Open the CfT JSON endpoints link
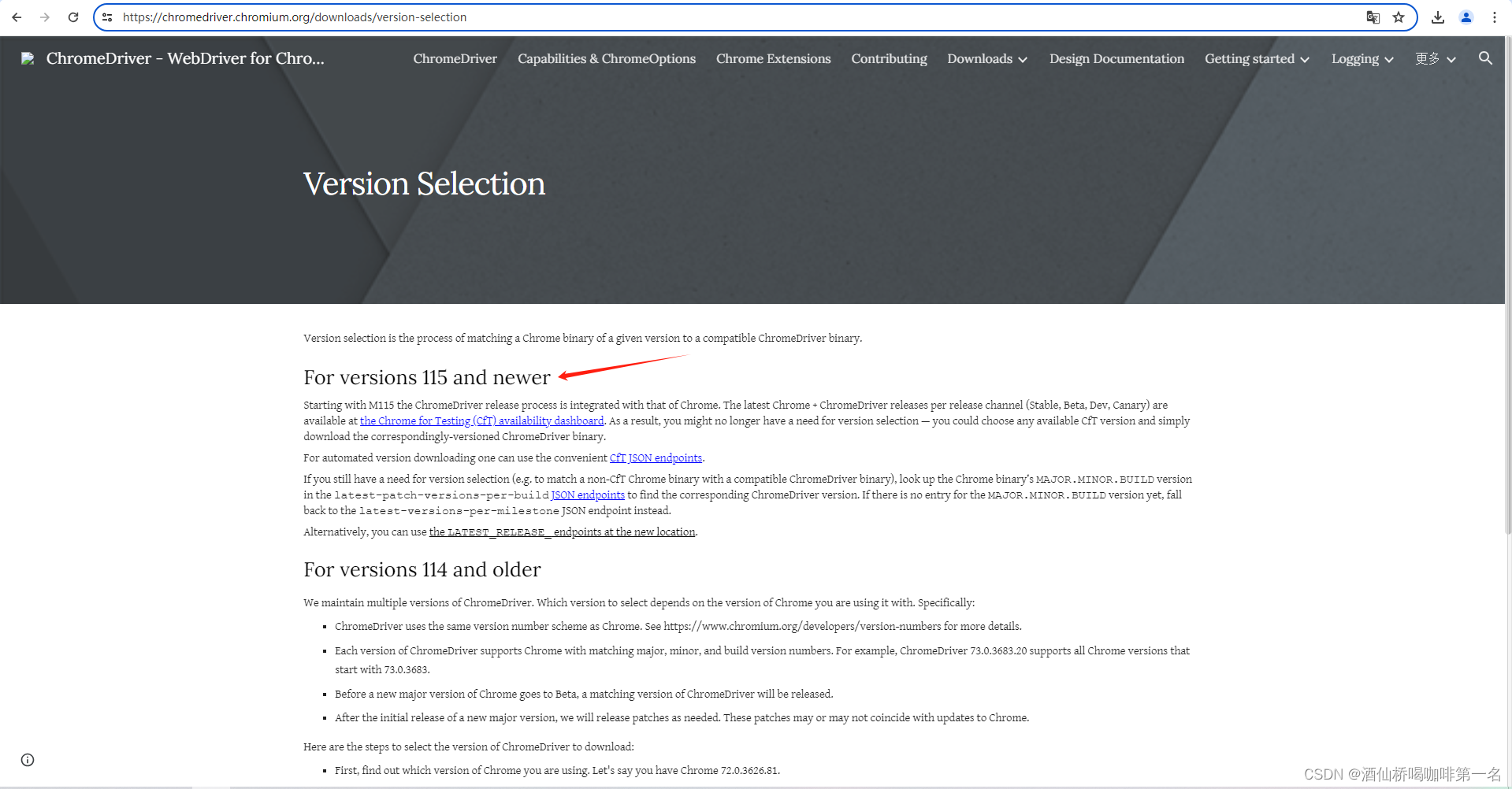Screen dimensions: 1512x789 pyautogui.click(x=656, y=458)
